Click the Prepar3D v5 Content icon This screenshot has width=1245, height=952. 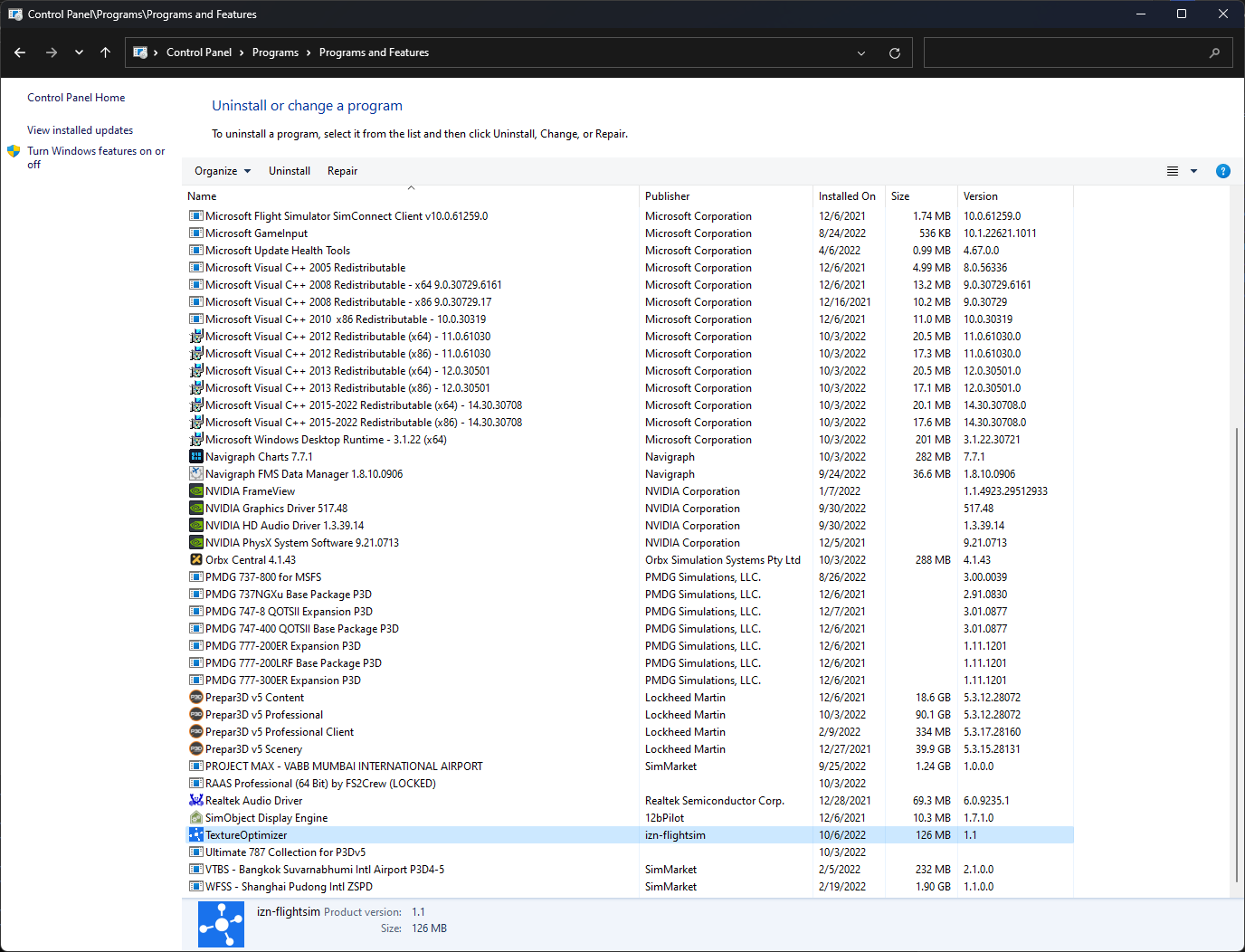click(x=195, y=698)
